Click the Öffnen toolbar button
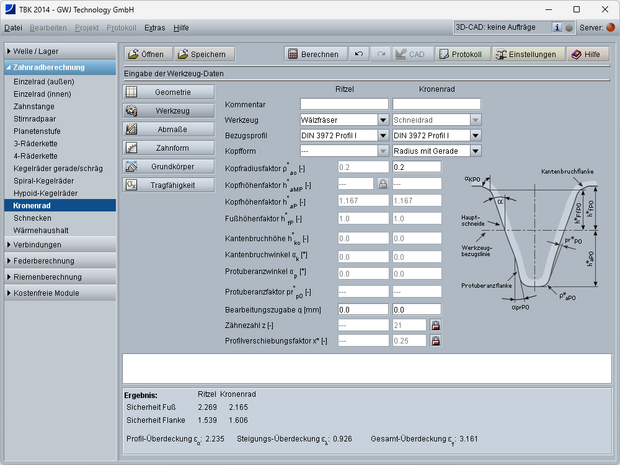 click(148, 54)
